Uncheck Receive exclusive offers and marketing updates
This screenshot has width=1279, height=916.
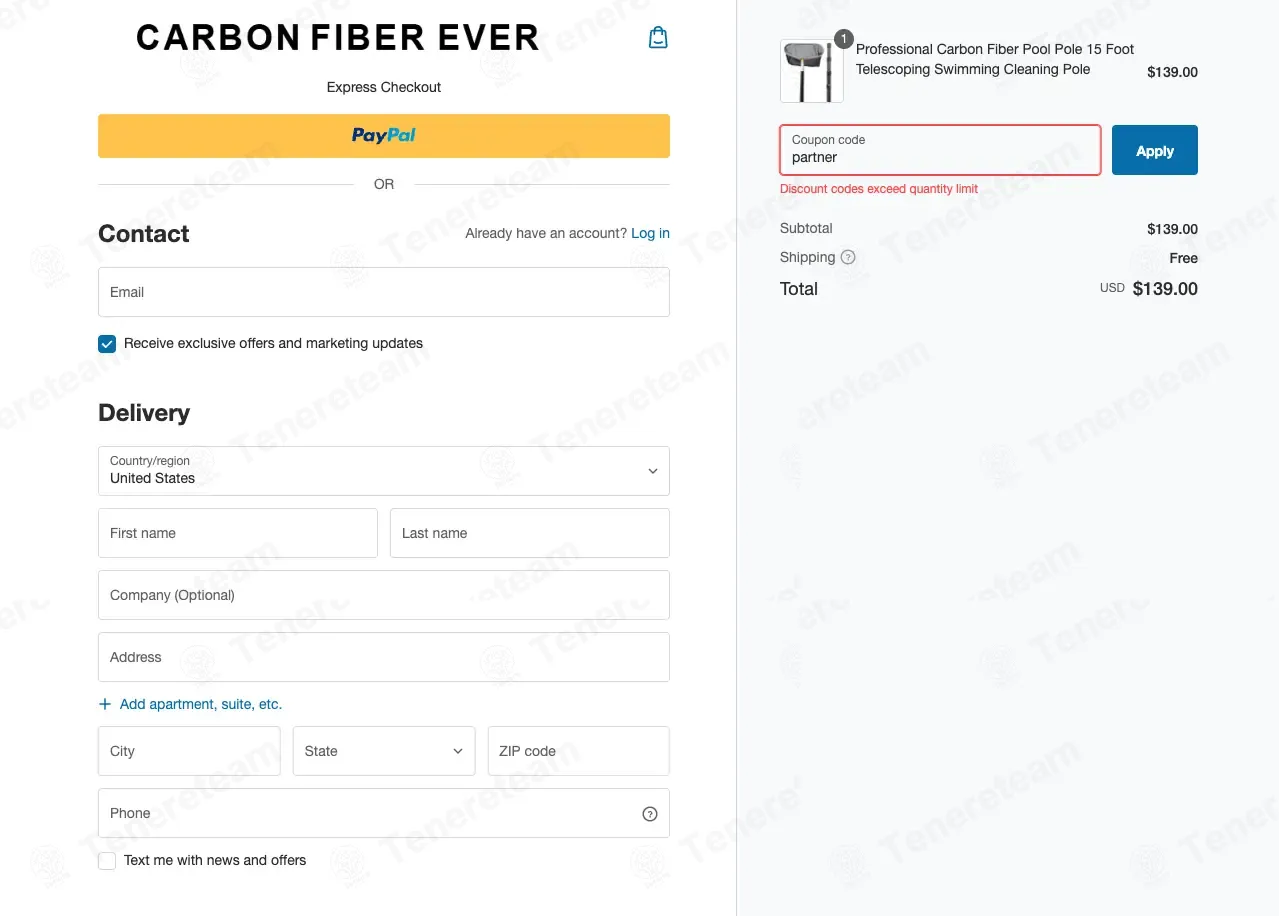coord(107,343)
